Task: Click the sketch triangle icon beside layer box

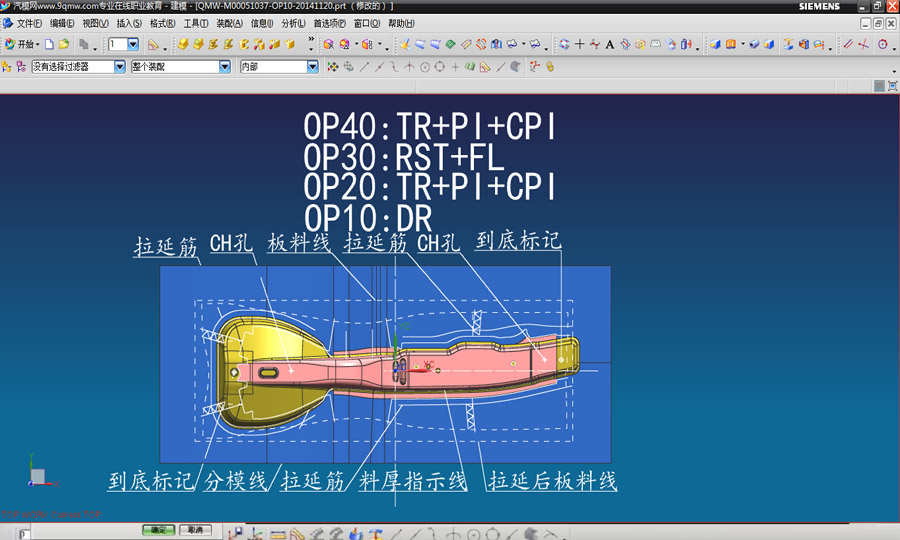Action: point(153,44)
